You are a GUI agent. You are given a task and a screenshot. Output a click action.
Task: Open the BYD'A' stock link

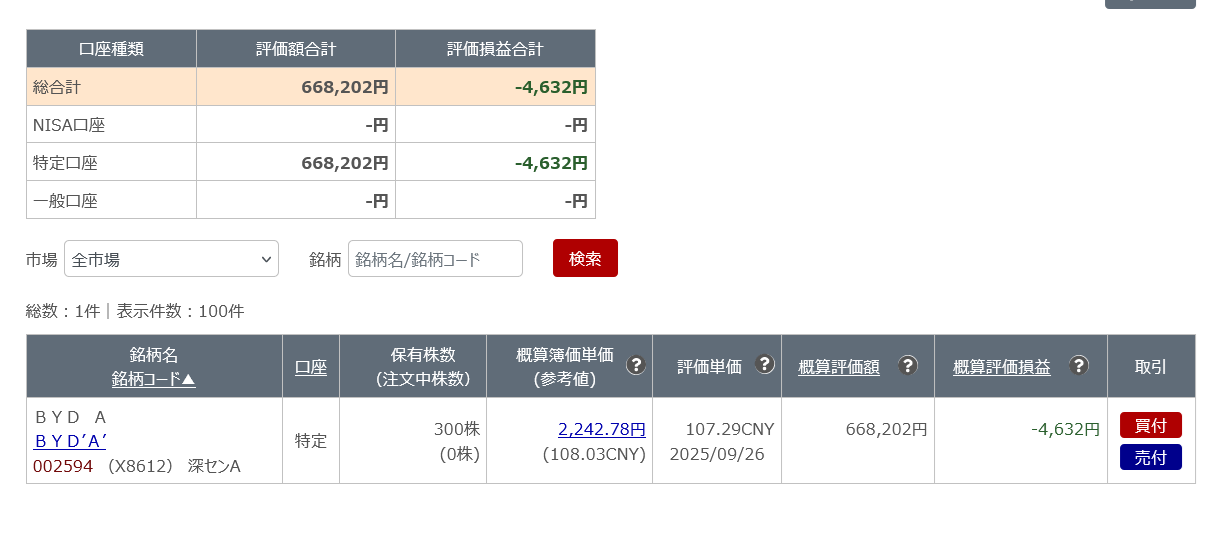[x=70, y=441]
